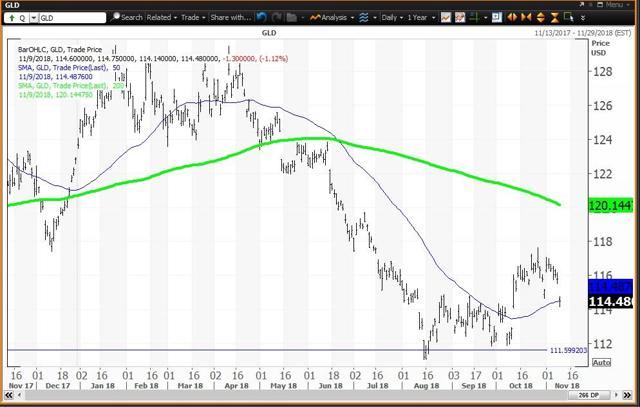This screenshot has width=640, height=407.
Task: Expand the arrow beside the wavy lines icon
Action: tap(374, 18)
